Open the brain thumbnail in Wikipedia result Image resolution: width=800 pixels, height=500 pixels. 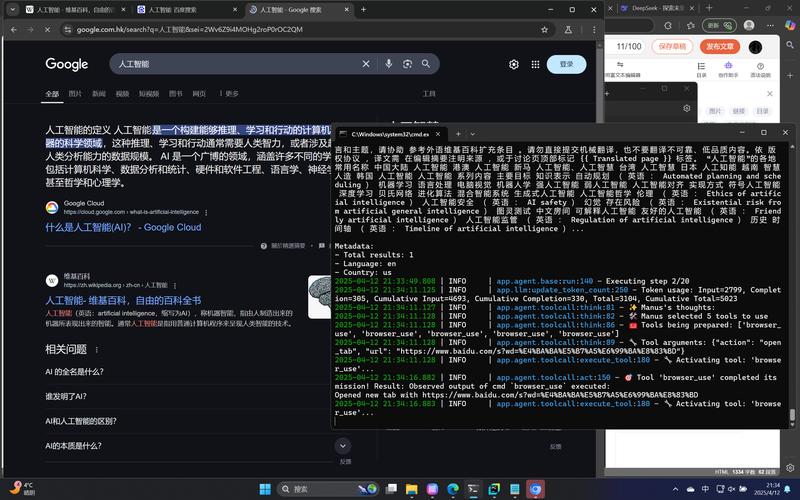pos(320,297)
